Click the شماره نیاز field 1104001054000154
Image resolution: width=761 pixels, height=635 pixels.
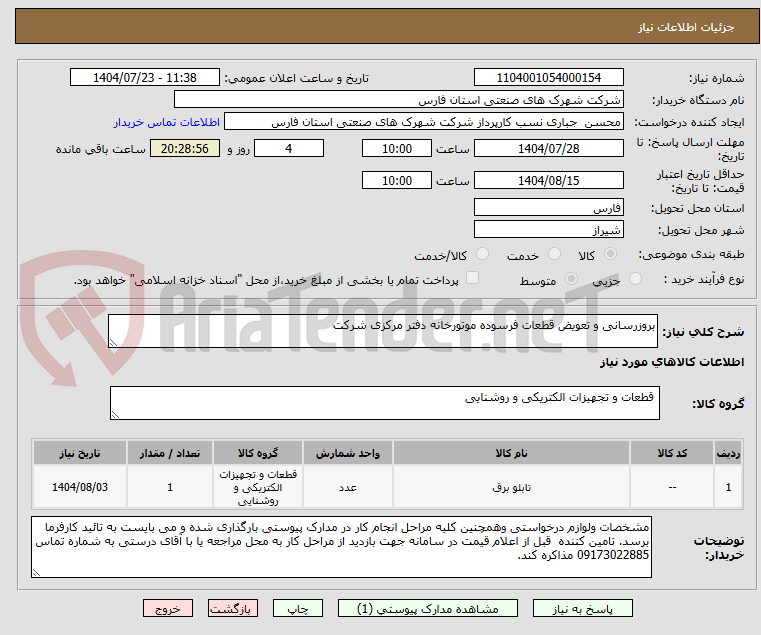(548, 77)
